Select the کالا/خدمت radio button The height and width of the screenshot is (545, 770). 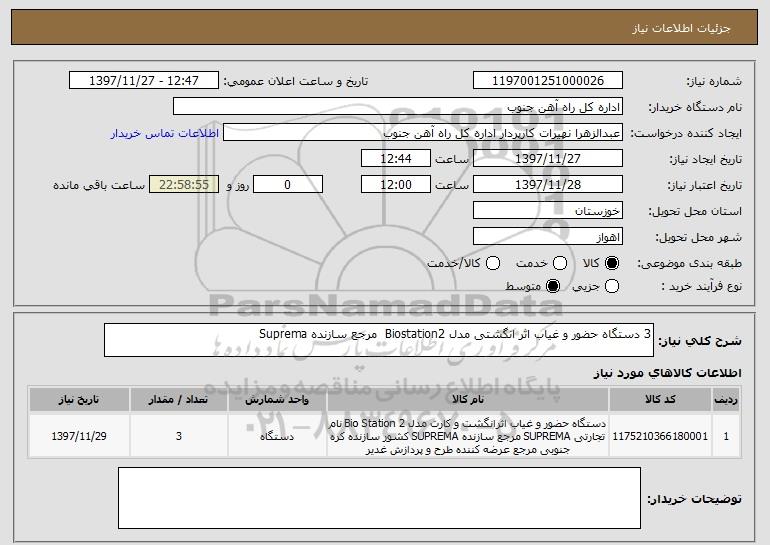point(493,263)
